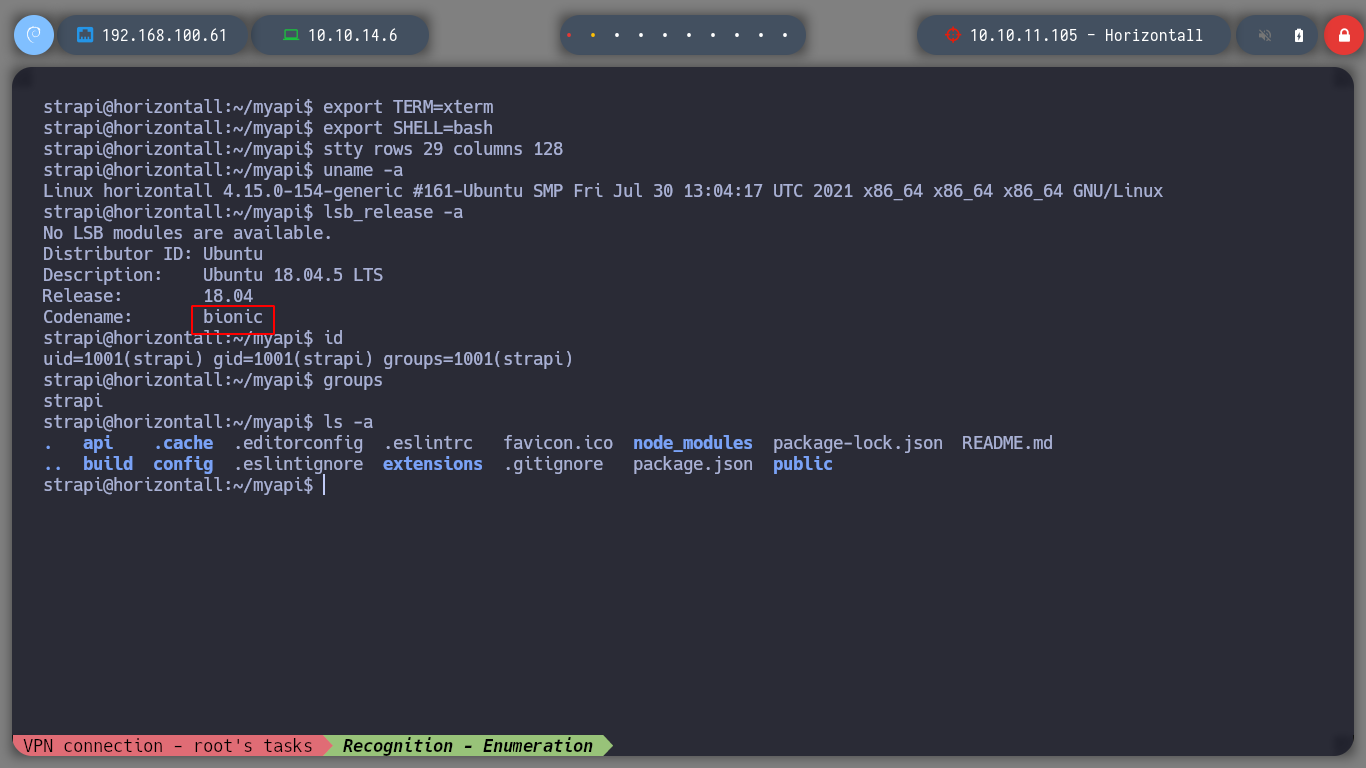Click 'stty rows 29 columns 128' command
Viewport: 1366px width, 768px height.
[443, 149]
